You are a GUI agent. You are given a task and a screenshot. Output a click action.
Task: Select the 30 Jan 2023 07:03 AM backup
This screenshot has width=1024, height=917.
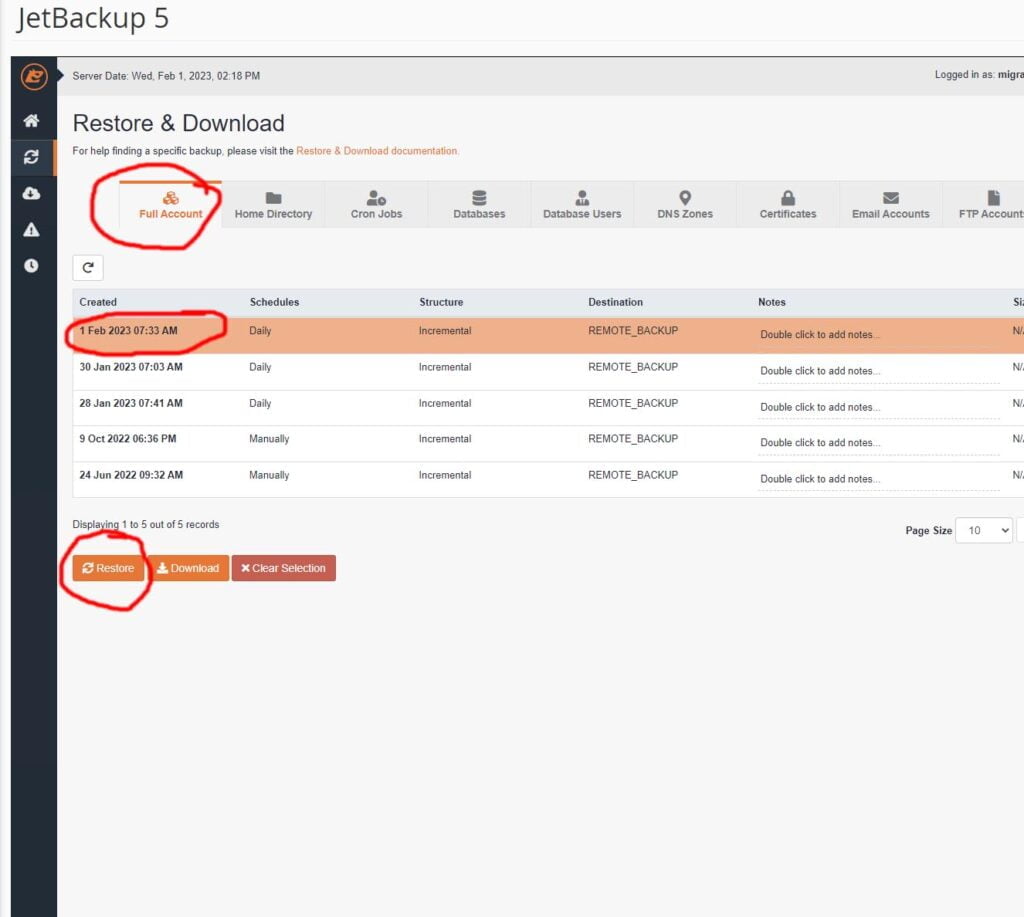(548, 372)
